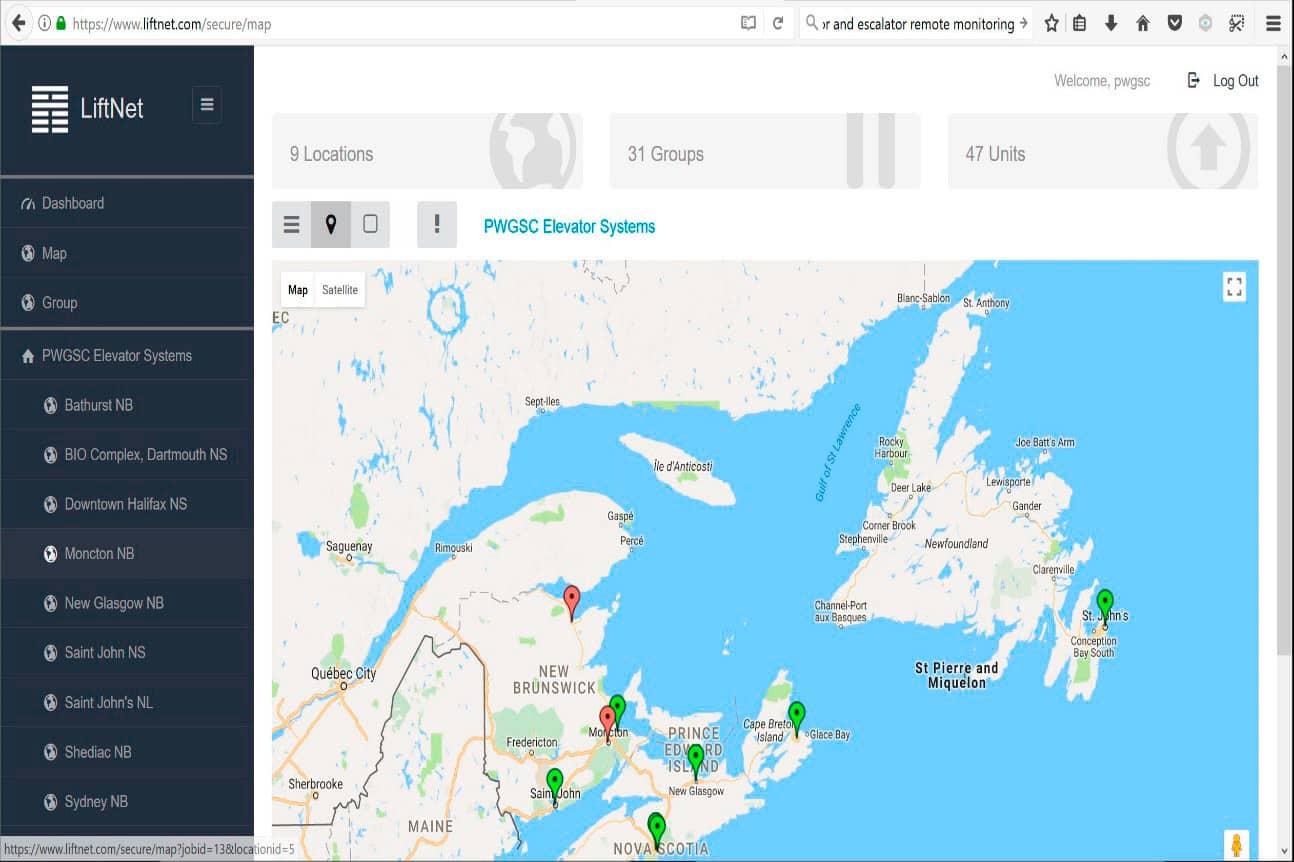Open the 31 Groups card
This screenshot has height=862, width=1294.
[x=765, y=152]
